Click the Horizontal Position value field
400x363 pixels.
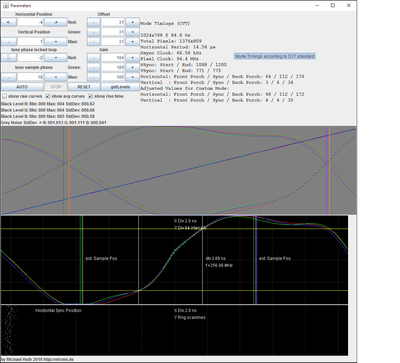[30, 22]
